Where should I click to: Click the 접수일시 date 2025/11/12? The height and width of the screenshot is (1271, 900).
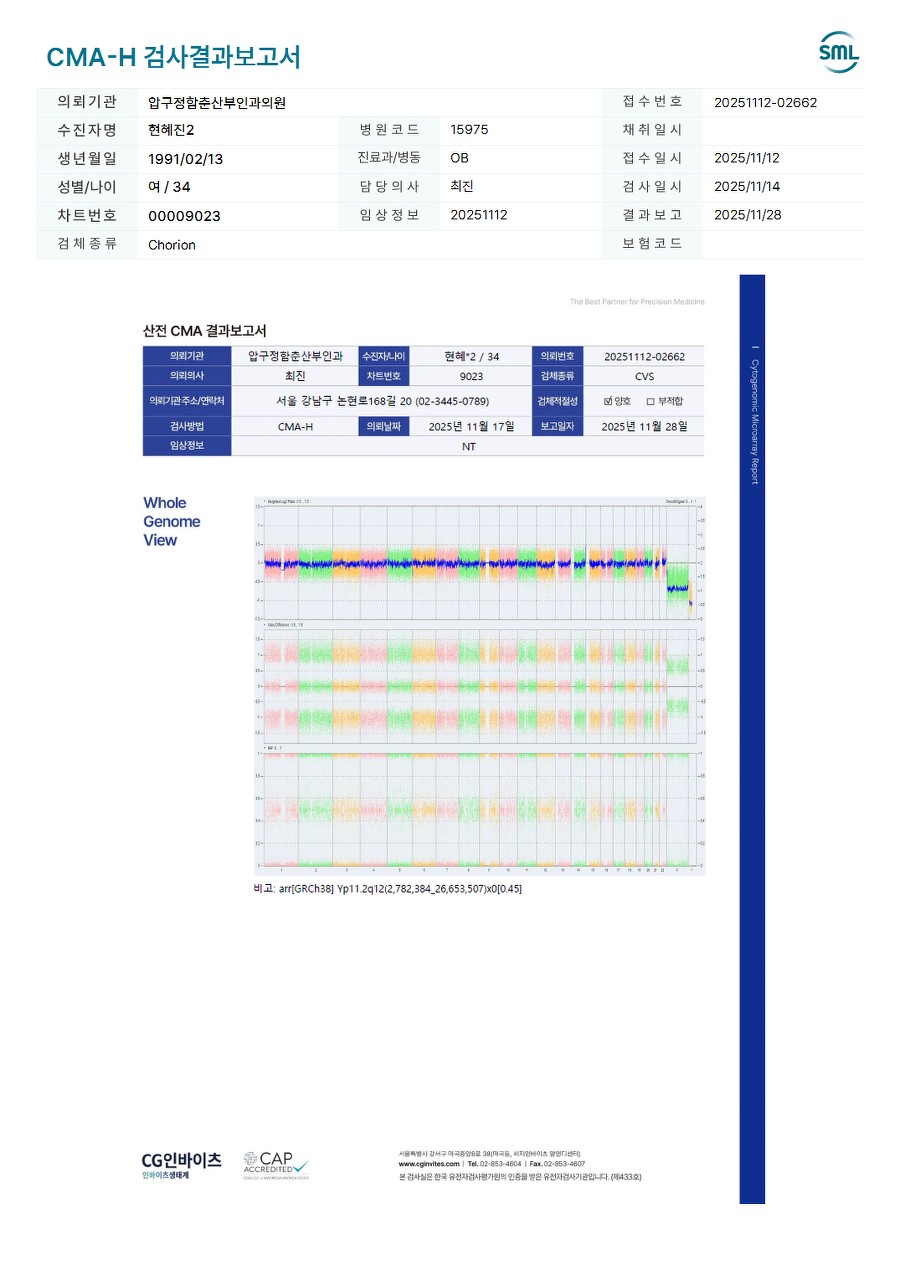tap(747, 158)
